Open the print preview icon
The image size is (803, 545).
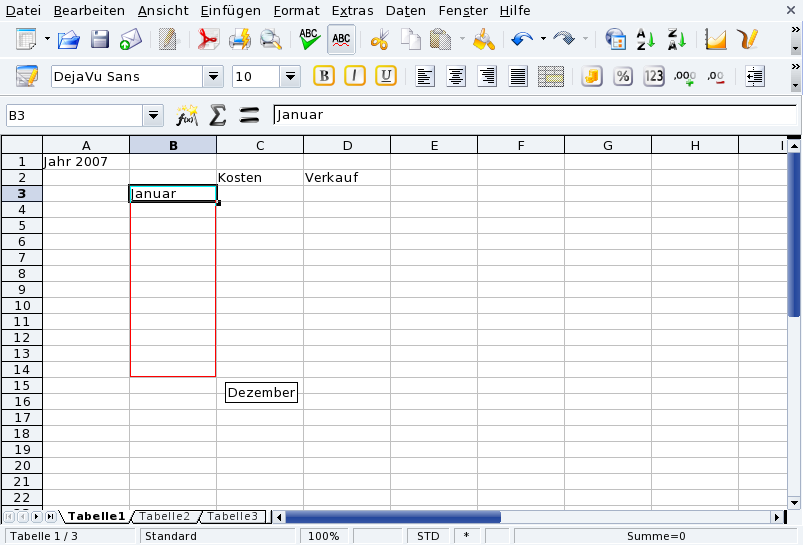click(x=271, y=40)
